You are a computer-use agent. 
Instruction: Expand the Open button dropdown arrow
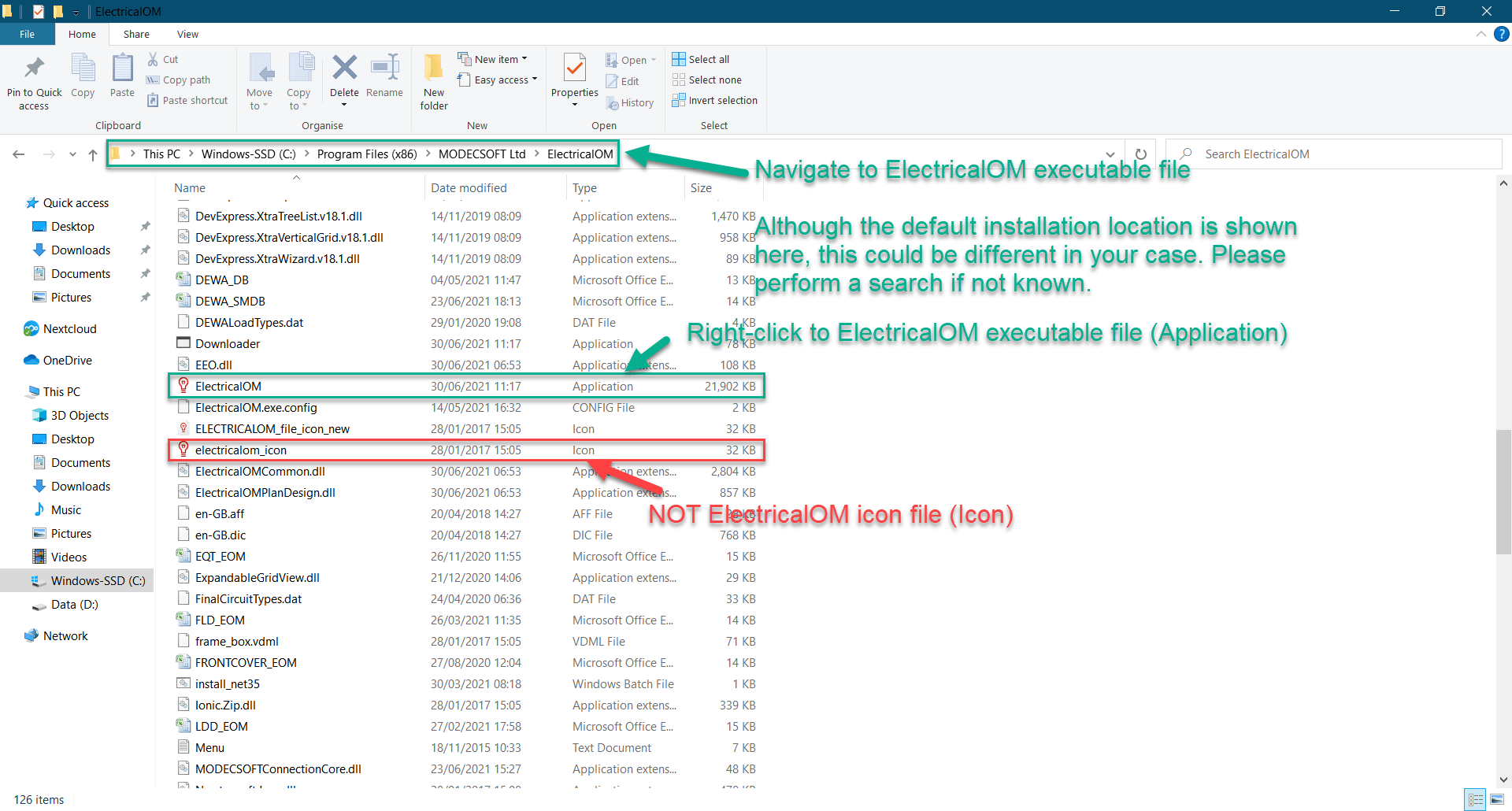654,60
